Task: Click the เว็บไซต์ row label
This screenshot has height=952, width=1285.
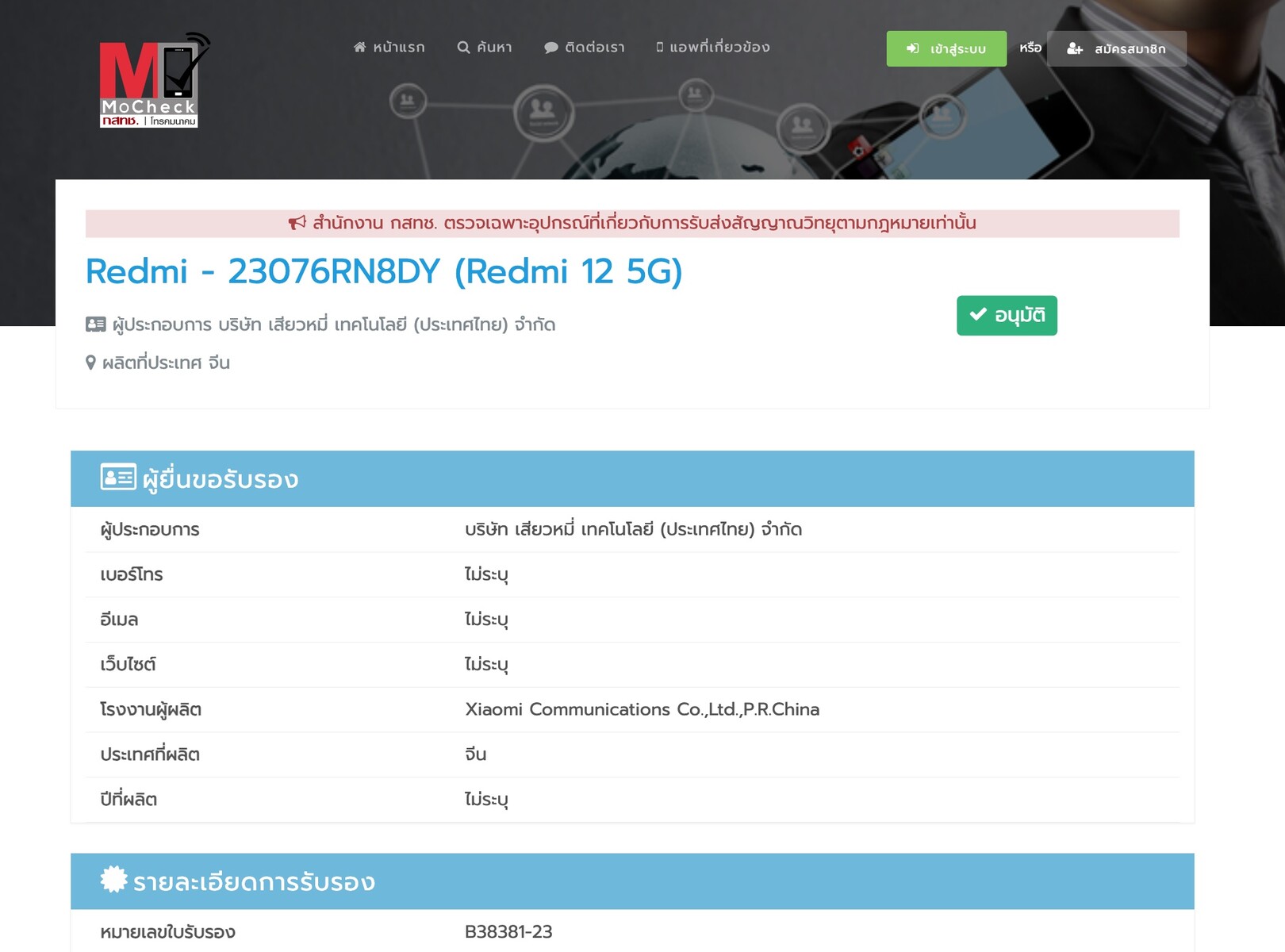Action: (x=128, y=664)
